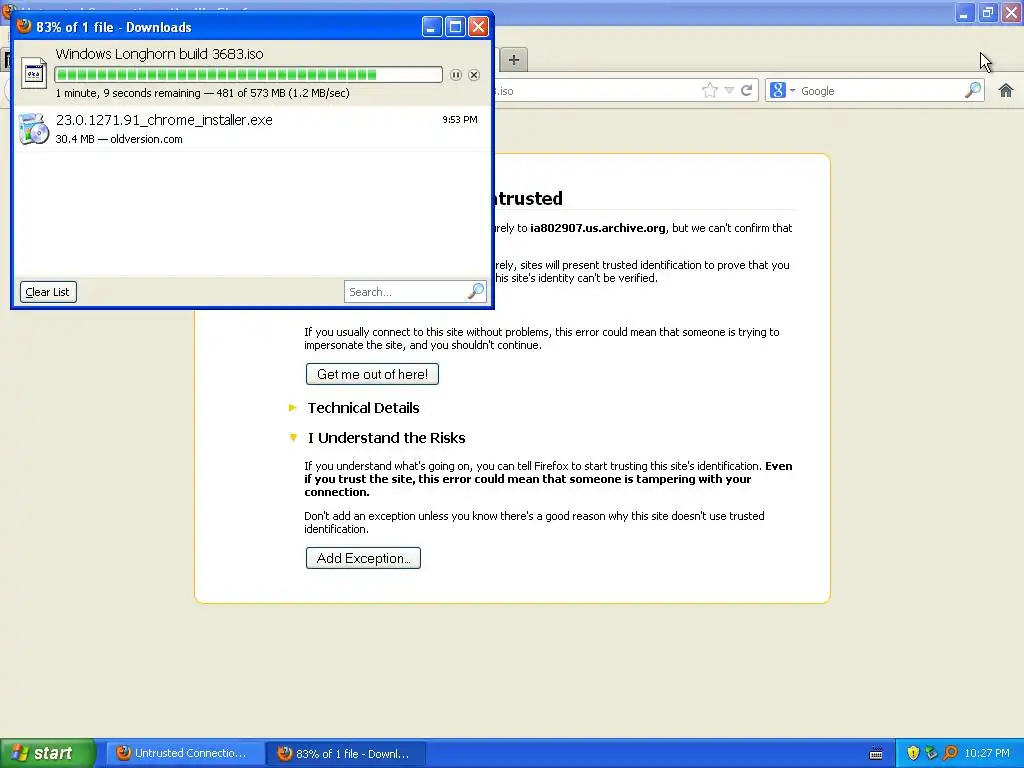This screenshot has width=1024, height=768.
Task: Click the 9:53 PM download timestamp
Action: 460,120
